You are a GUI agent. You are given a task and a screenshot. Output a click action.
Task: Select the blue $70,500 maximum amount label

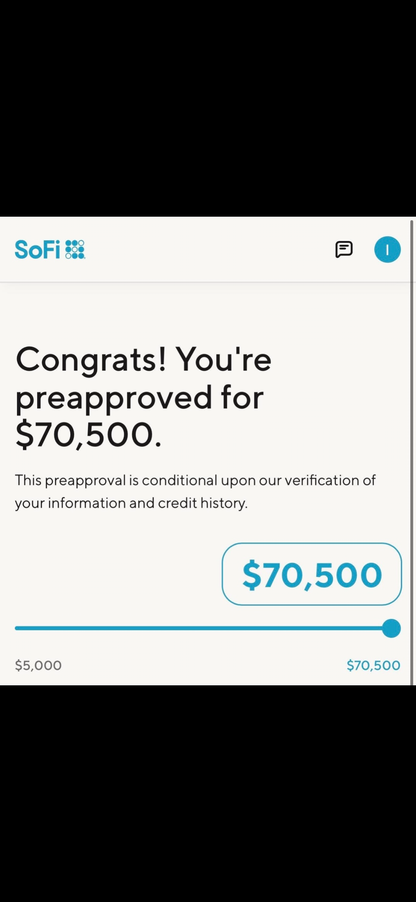coord(373,666)
